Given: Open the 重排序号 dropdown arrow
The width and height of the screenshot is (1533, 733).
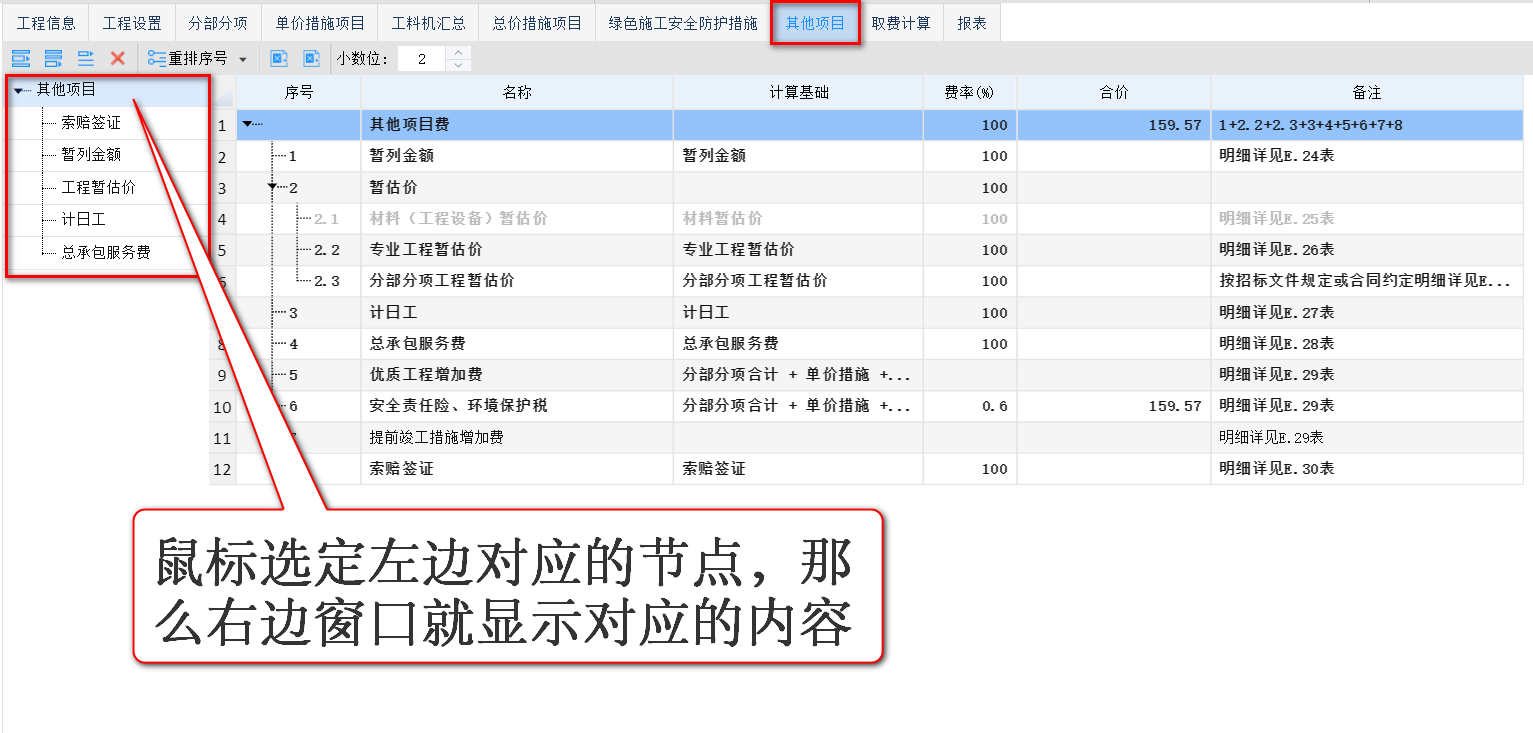Looking at the screenshot, I should coord(242,58).
